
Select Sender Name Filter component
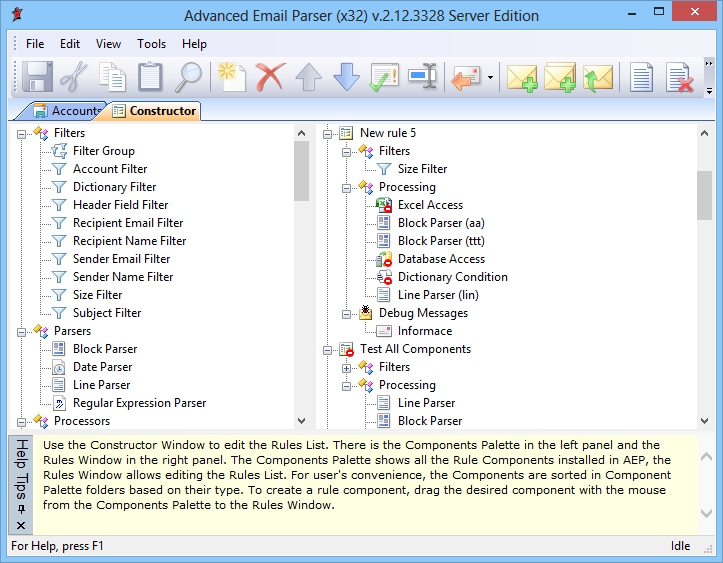123,277
